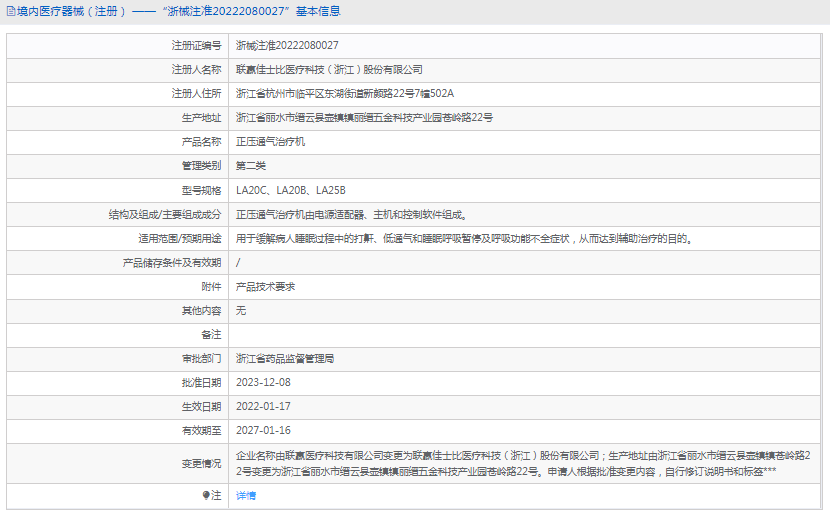Click the 注册人住所 label cell
830x512 pixels.
(x=118, y=94)
